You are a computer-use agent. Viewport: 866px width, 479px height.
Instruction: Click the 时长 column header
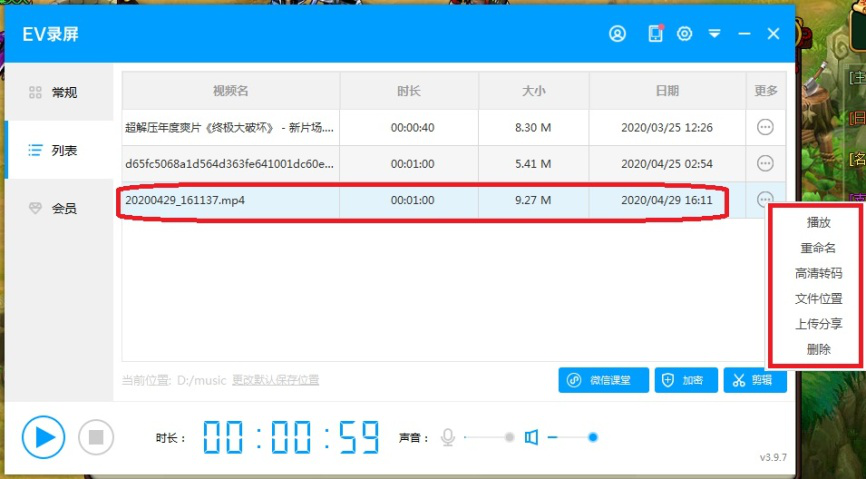[409, 91]
